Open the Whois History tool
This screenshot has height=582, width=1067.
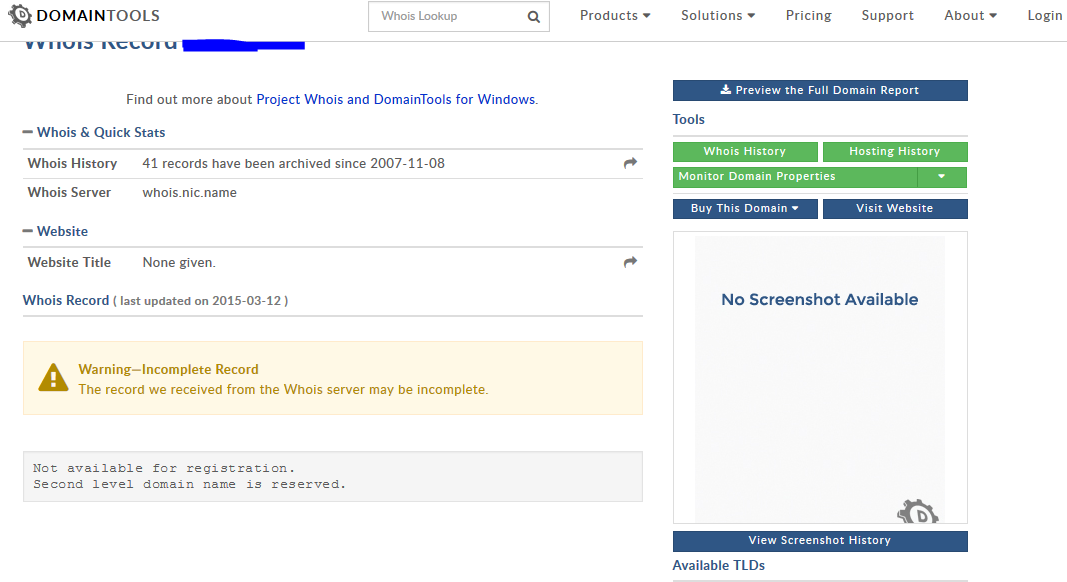point(745,151)
